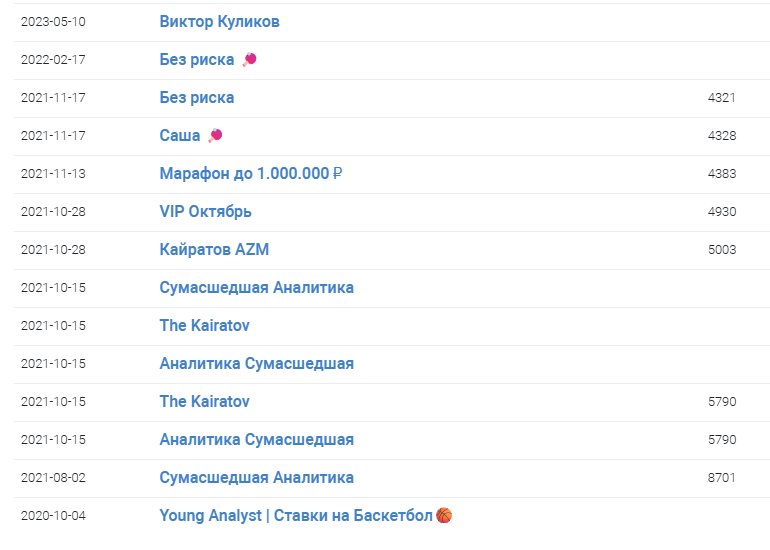Open Марафон до 1.000.000 ₽ link
Screen dimensions: 770x550
251,174
